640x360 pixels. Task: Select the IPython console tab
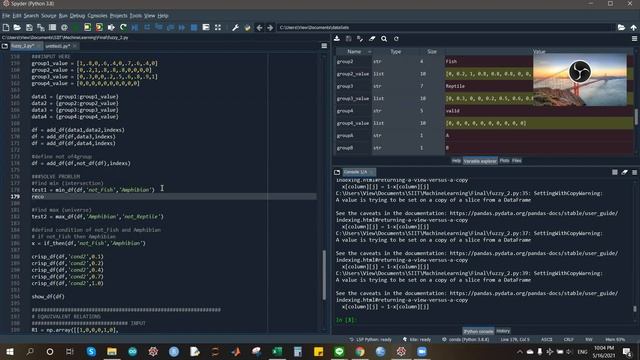(478, 331)
